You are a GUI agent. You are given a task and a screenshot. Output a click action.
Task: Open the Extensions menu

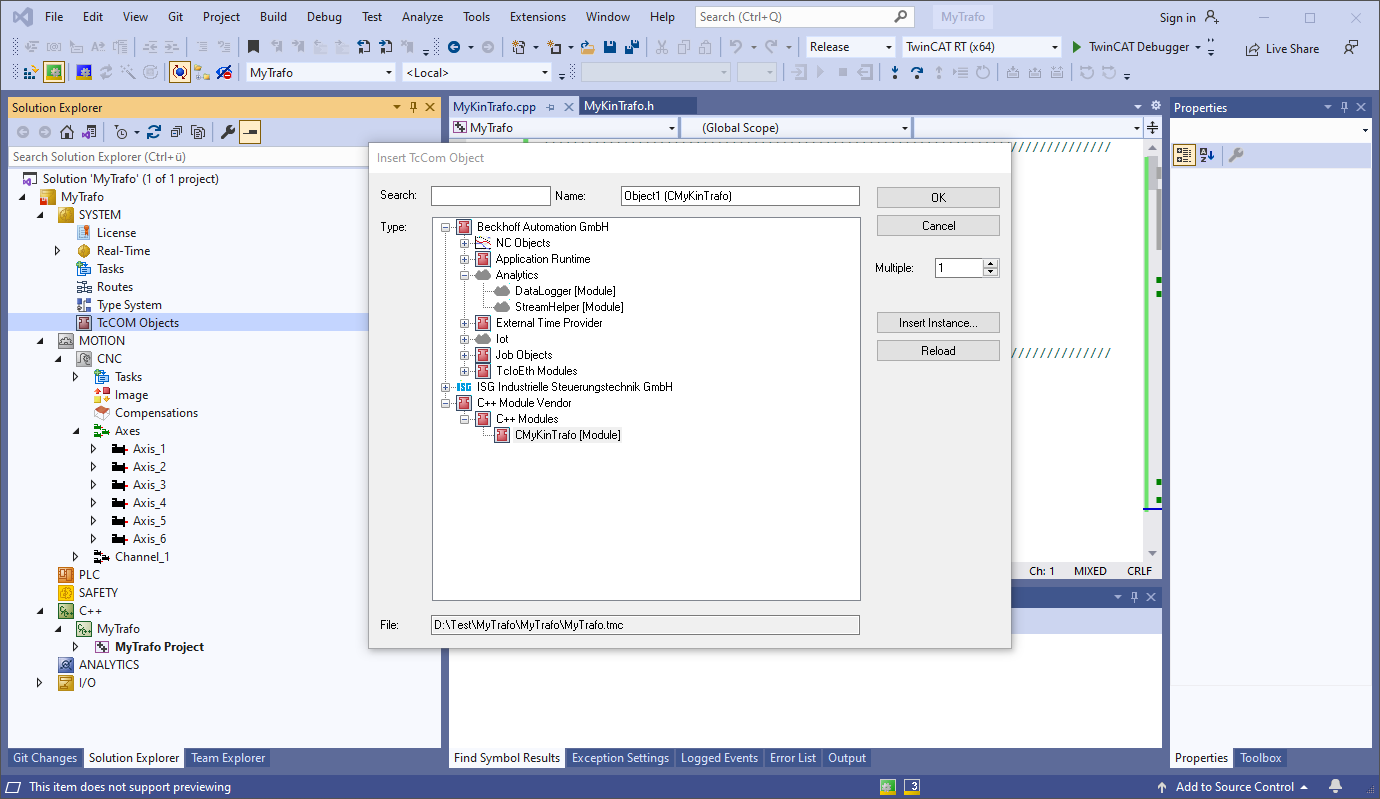538,17
